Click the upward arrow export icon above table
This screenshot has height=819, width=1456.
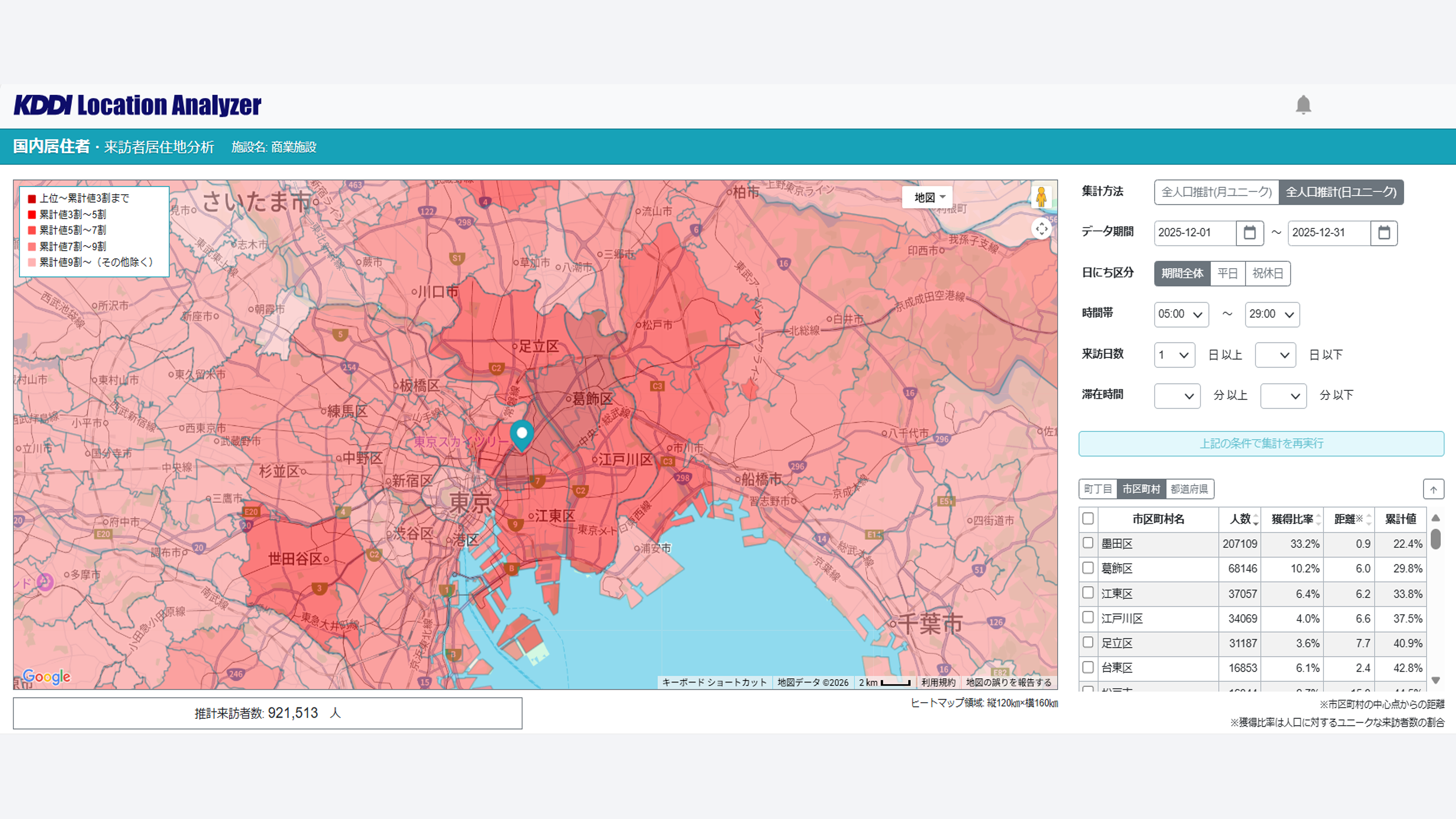point(1433,490)
